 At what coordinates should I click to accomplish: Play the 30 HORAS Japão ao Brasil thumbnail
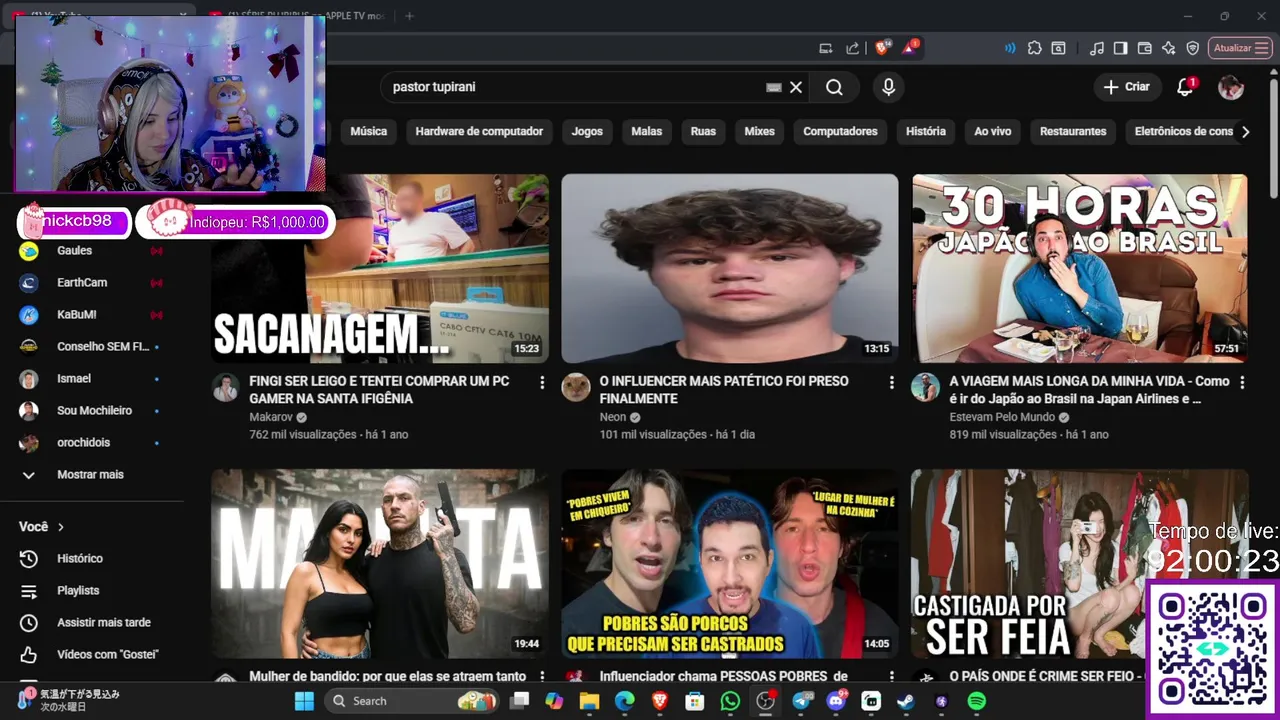point(1080,268)
